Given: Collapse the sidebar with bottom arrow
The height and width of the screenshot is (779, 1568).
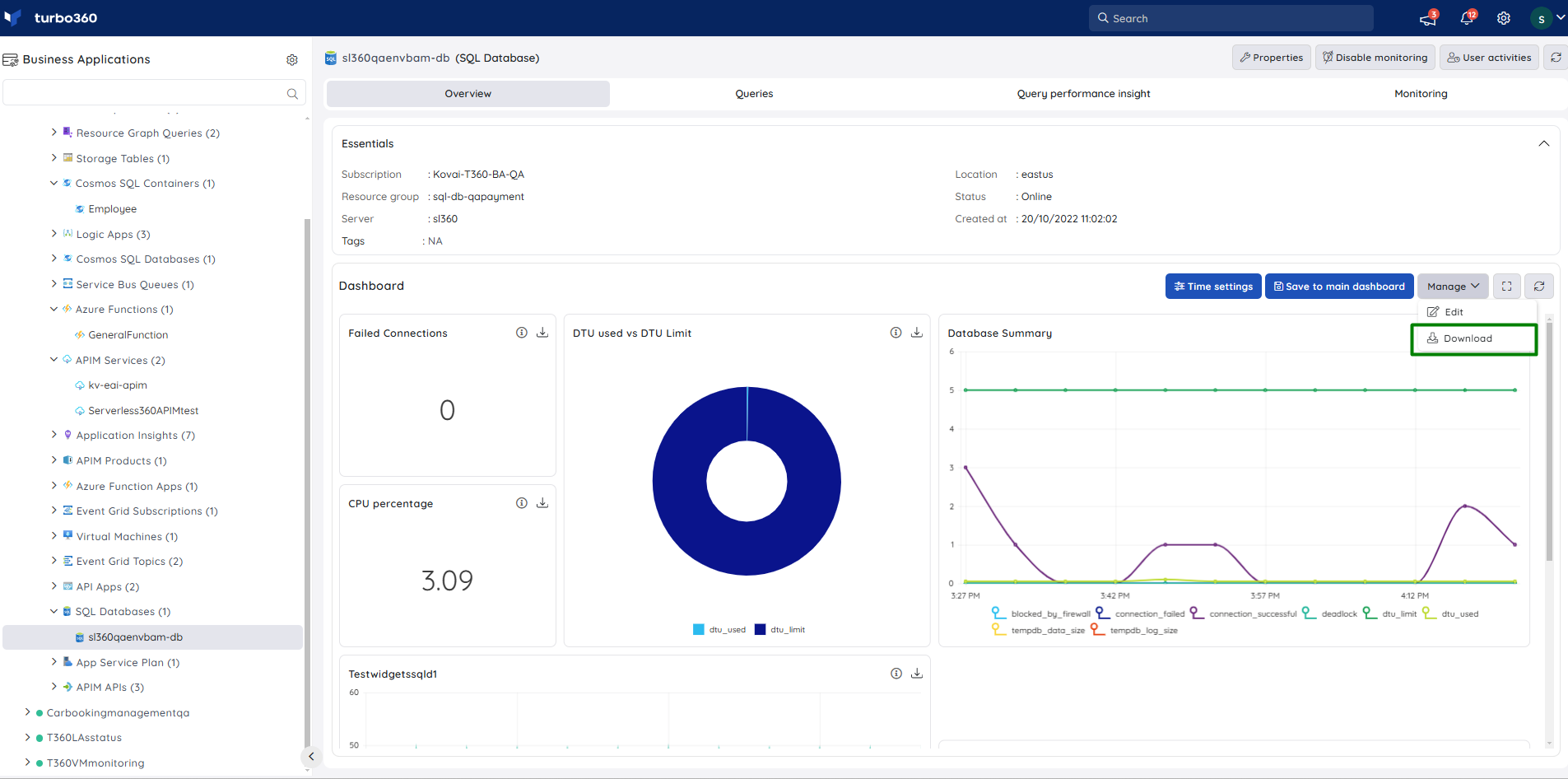Looking at the screenshot, I should click(x=311, y=756).
